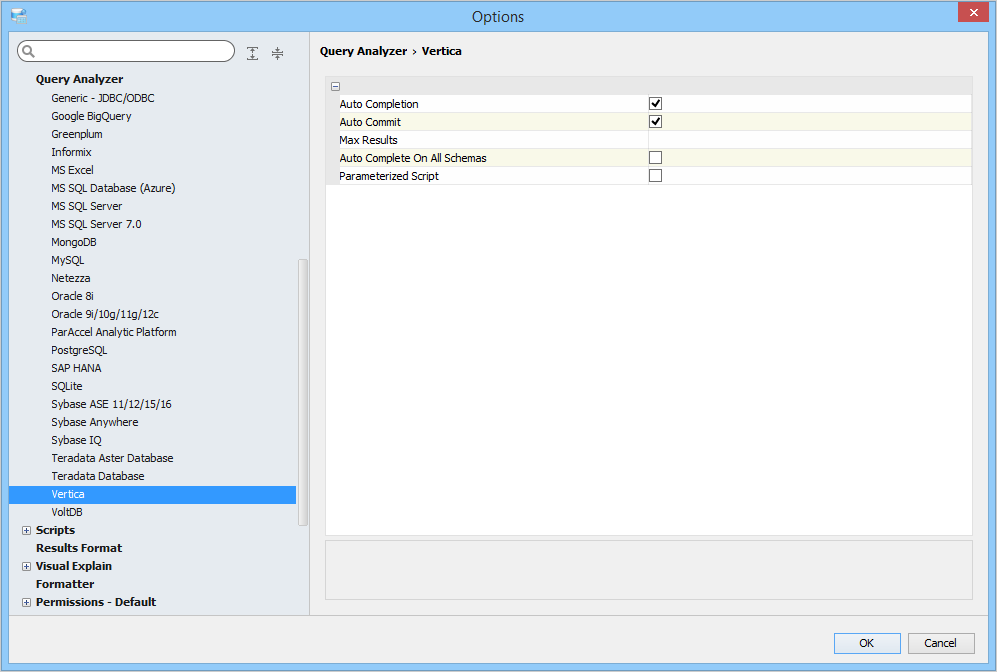Close the Options dialog window
The width and height of the screenshot is (997, 672).
[x=973, y=12]
